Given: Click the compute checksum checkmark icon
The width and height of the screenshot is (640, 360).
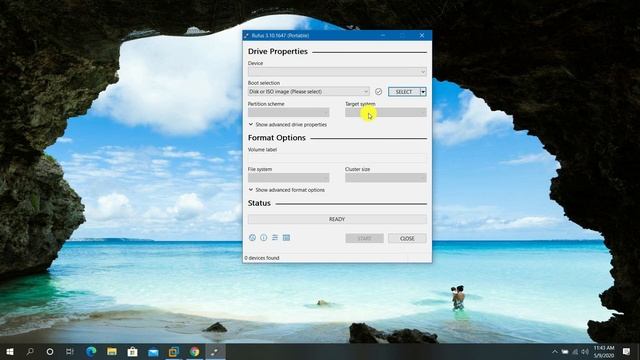Looking at the screenshot, I should (x=378, y=91).
